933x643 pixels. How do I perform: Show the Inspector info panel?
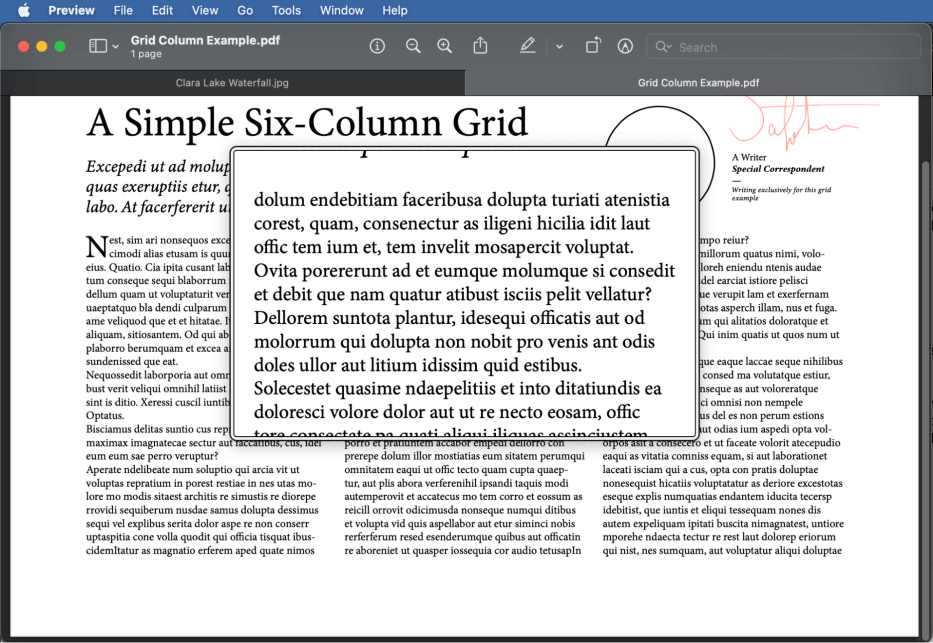(x=377, y=46)
